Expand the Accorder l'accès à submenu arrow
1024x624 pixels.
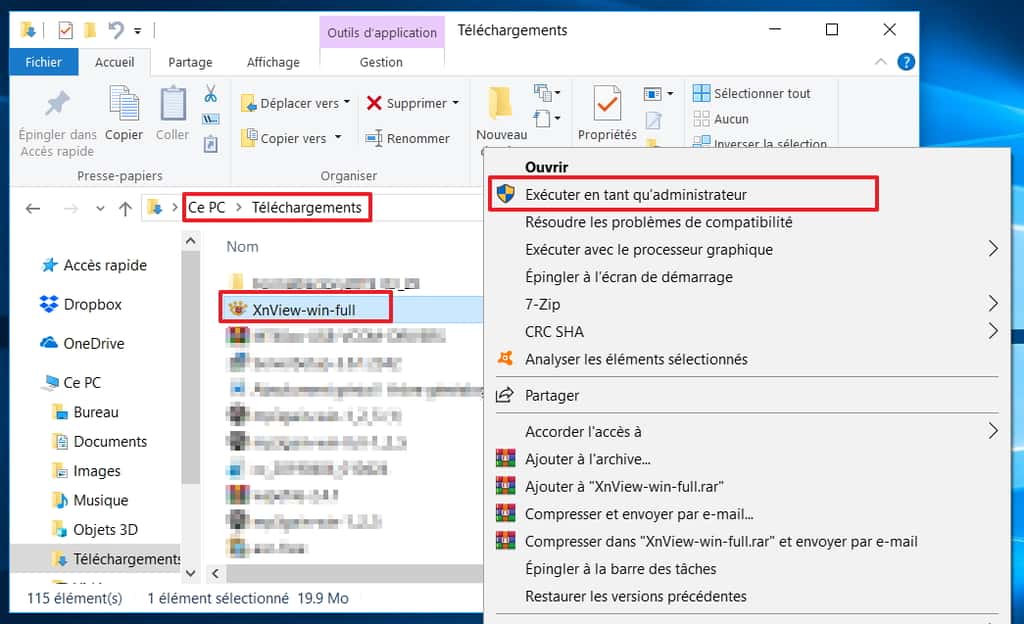pos(993,431)
